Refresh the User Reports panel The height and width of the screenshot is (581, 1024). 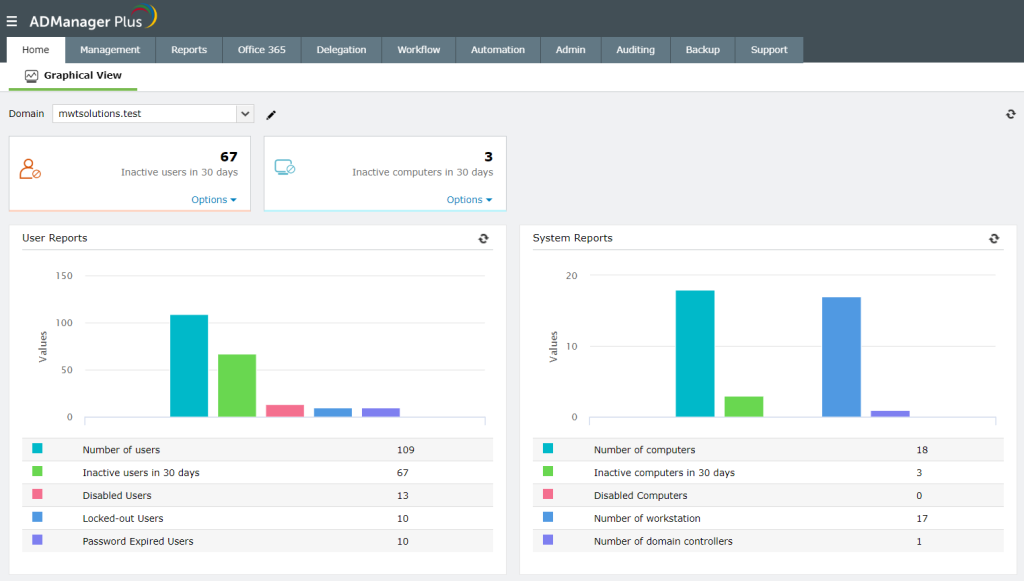pos(483,239)
